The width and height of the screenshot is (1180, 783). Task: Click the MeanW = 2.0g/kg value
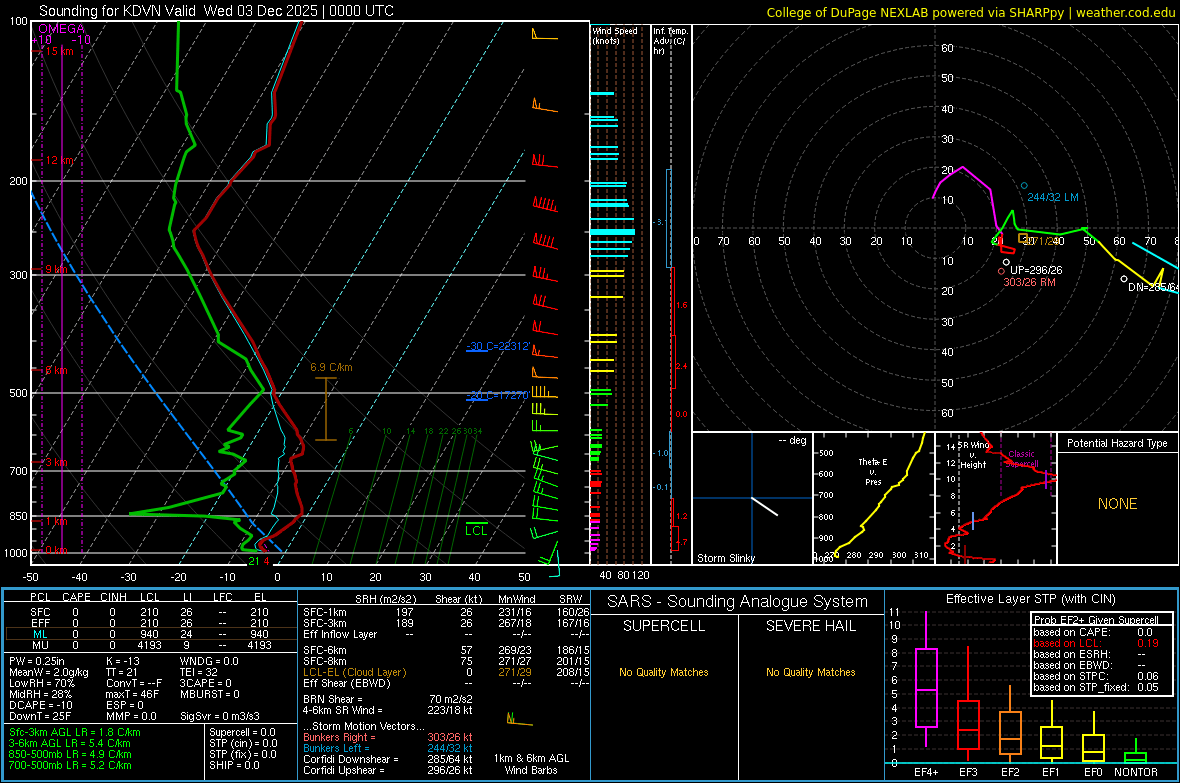pyautogui.click(x=48, y=672)
